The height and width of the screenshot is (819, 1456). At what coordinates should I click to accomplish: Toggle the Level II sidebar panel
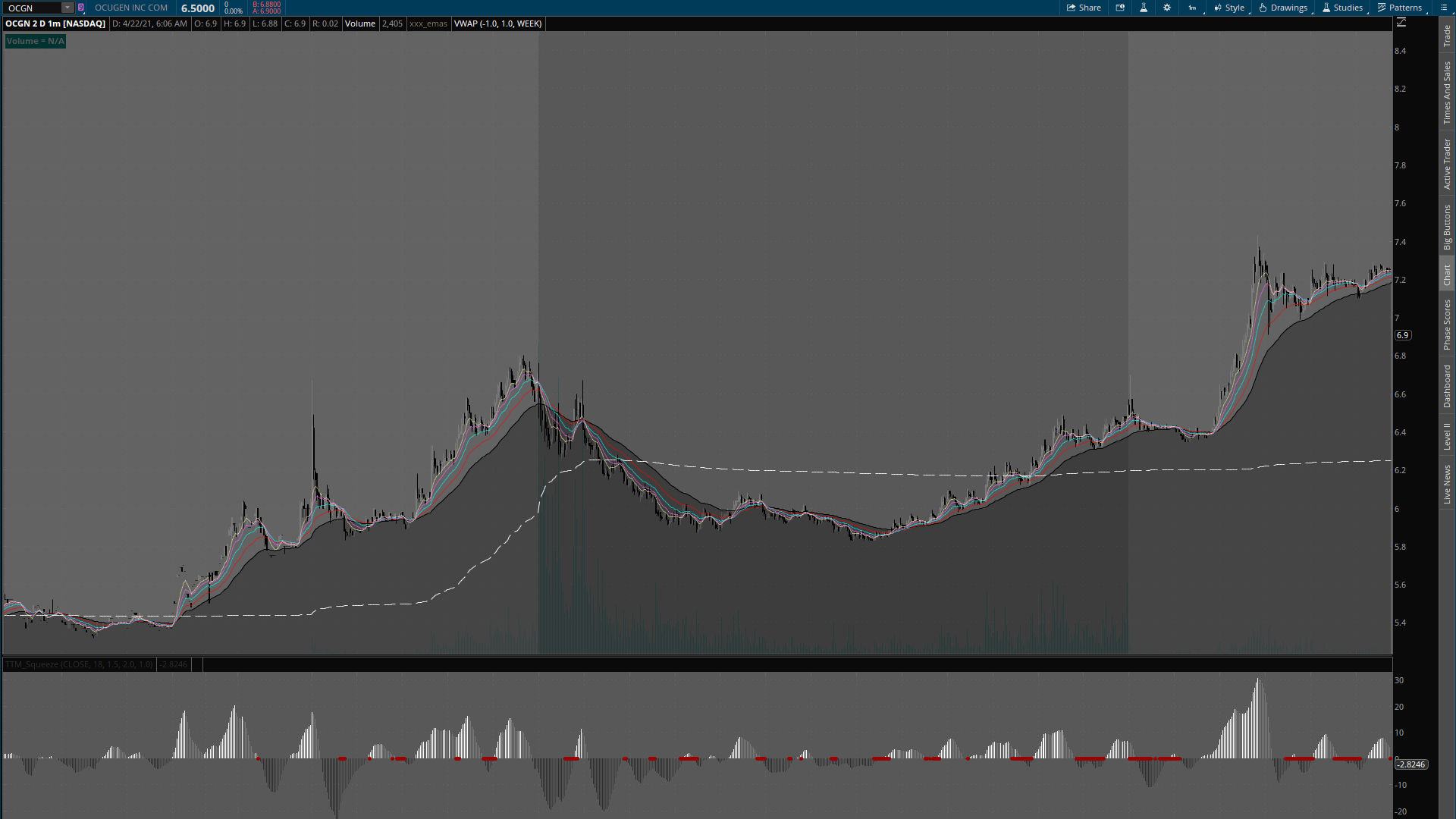1447,436
